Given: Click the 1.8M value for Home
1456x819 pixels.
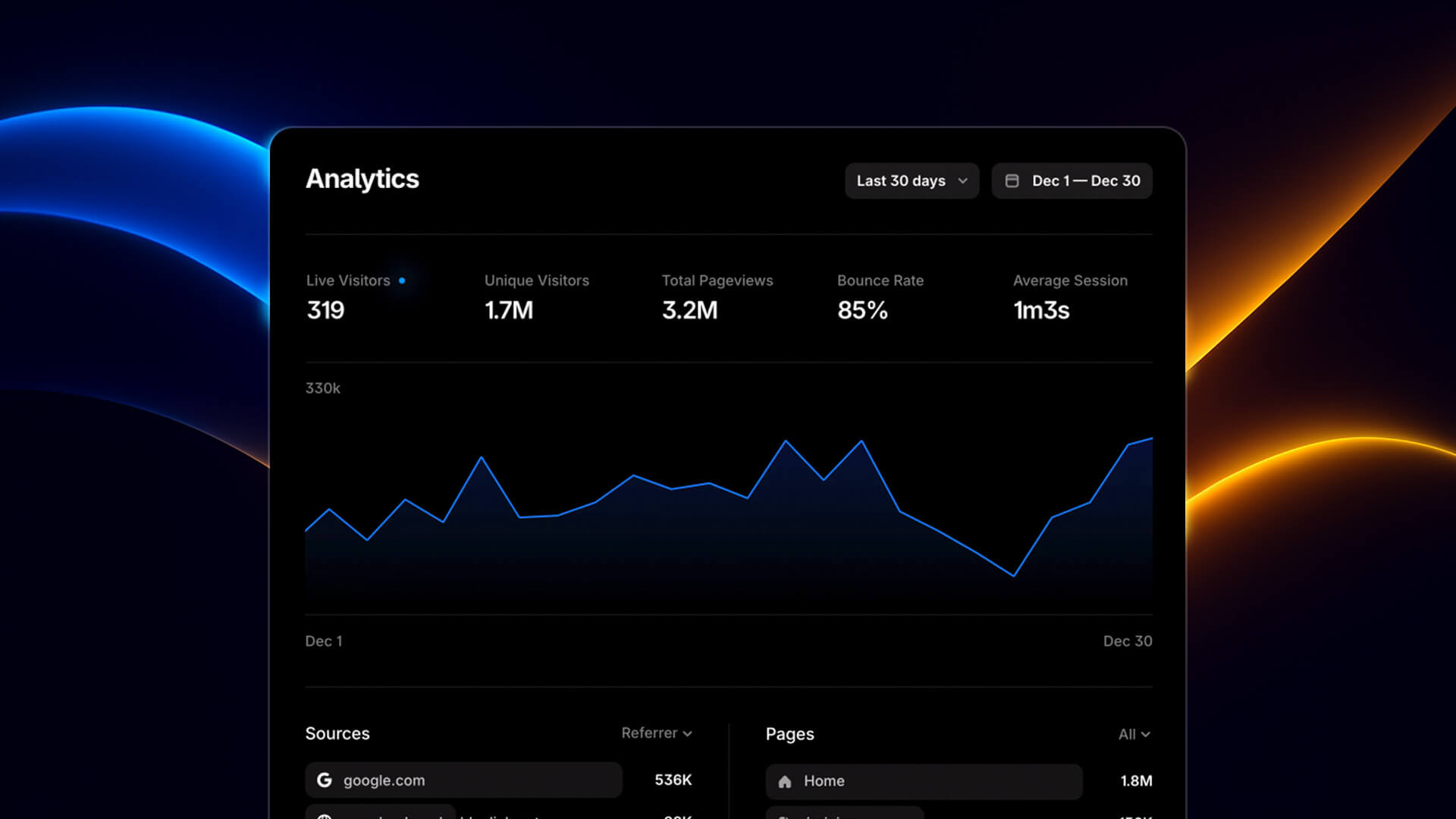Looking at the screenshot, I should [x=1136, y=781].
